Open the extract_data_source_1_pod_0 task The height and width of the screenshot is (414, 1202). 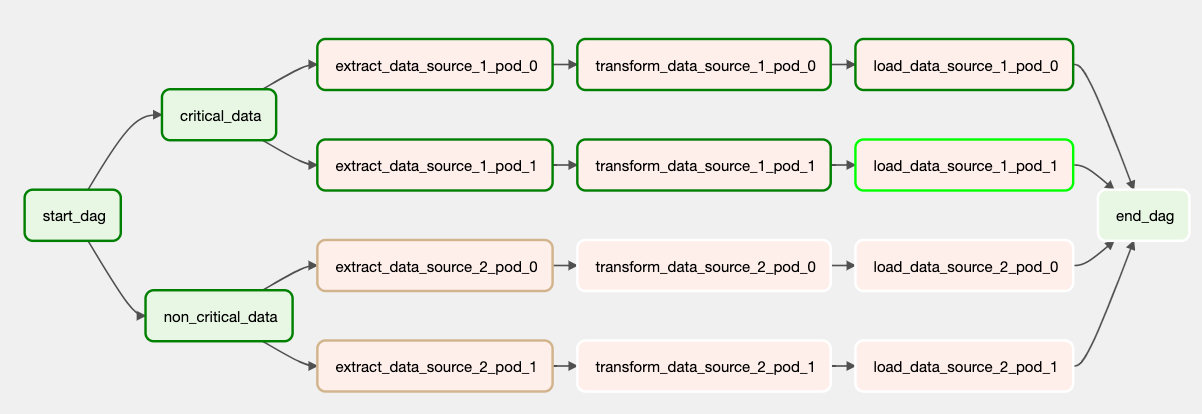[435, 65]
